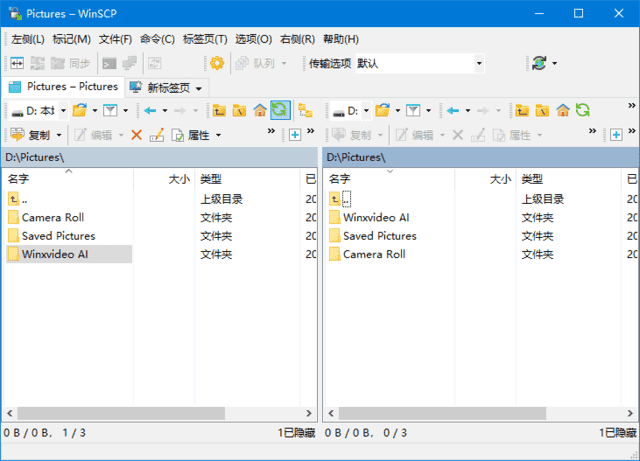Open Preferences via the gear icon
The height and width of the screenshot is (461, 640).
(217, 63)
